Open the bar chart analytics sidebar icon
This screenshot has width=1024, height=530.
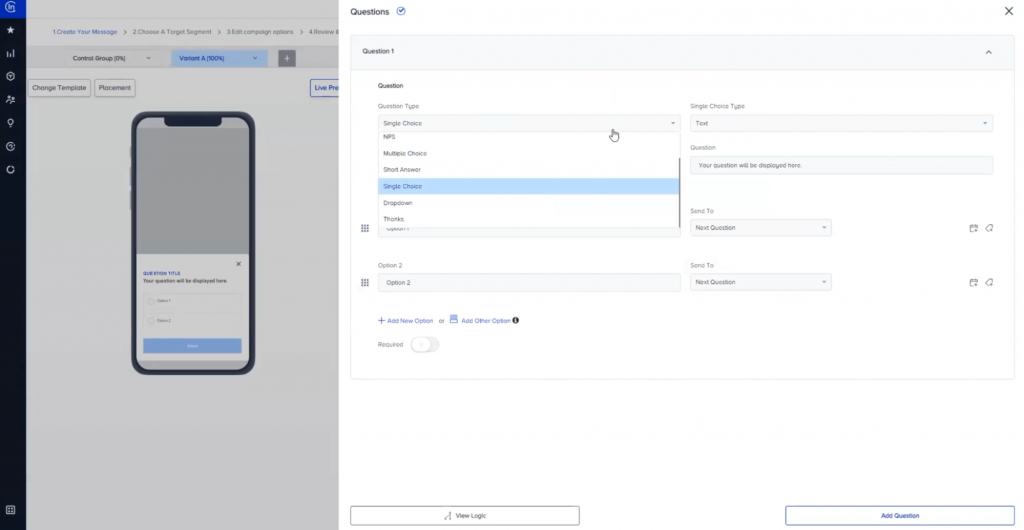[10, 53]
